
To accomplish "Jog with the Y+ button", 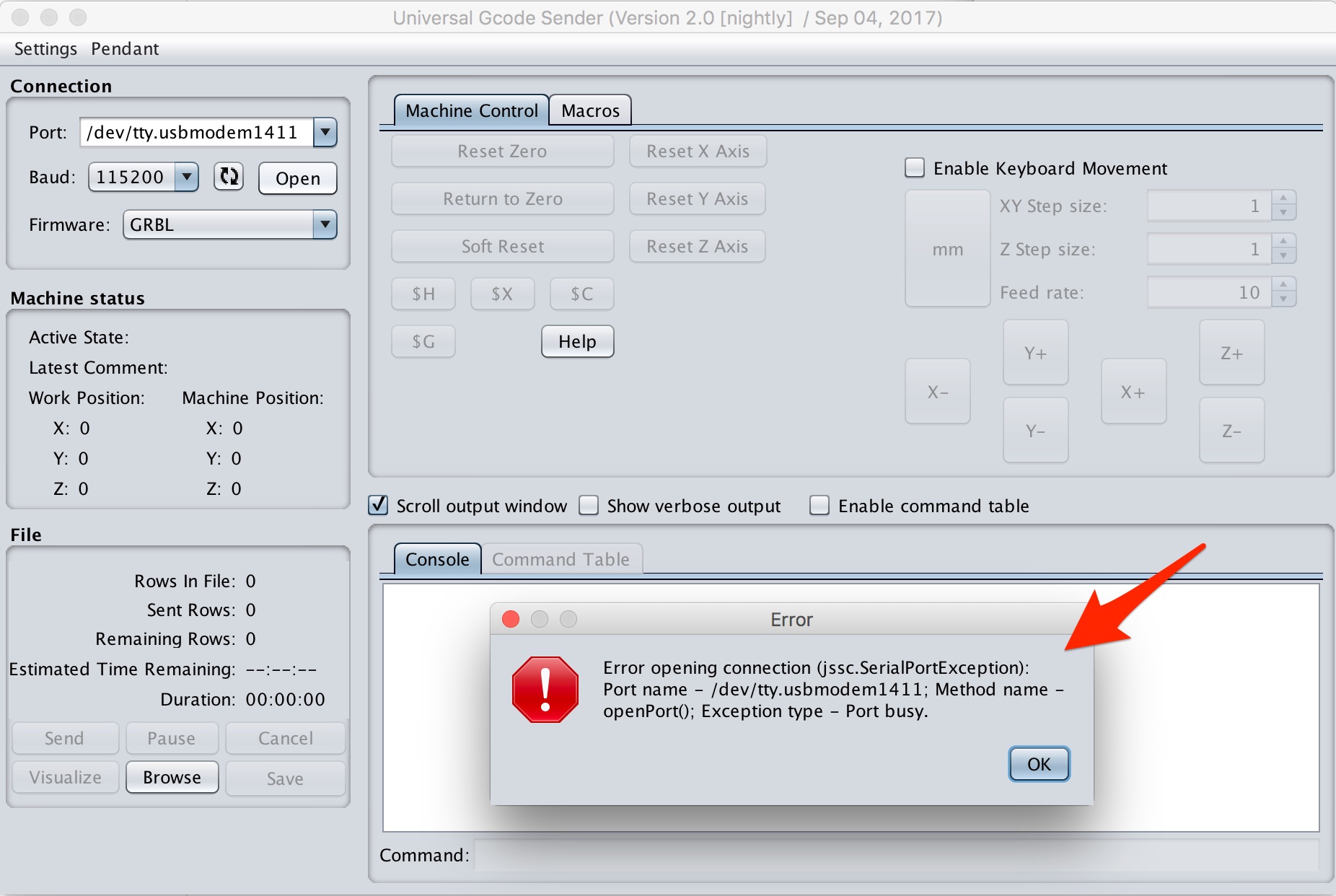I will 1035,353.
